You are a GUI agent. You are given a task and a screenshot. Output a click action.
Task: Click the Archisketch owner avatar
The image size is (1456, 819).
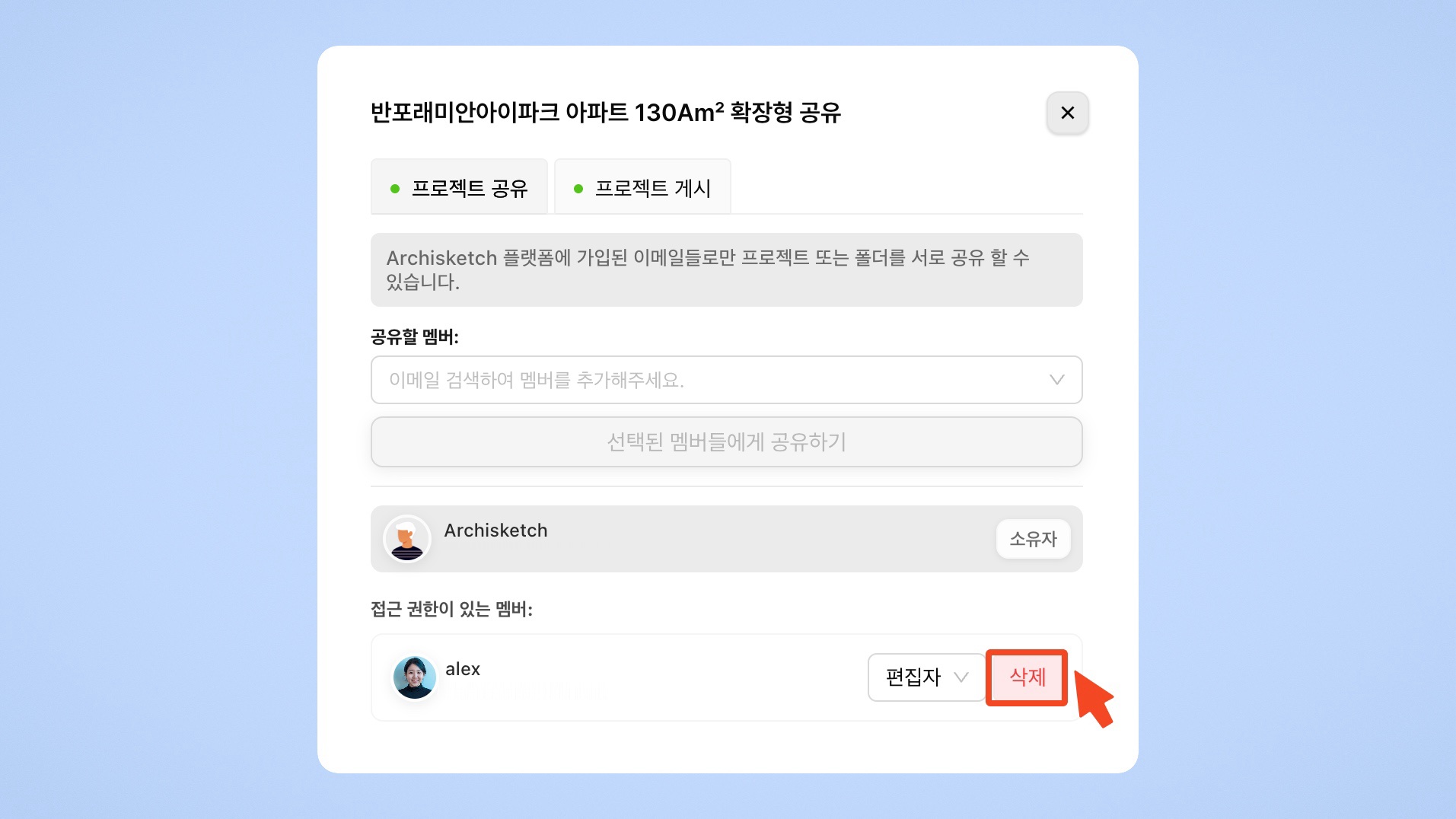pos(407,539)
